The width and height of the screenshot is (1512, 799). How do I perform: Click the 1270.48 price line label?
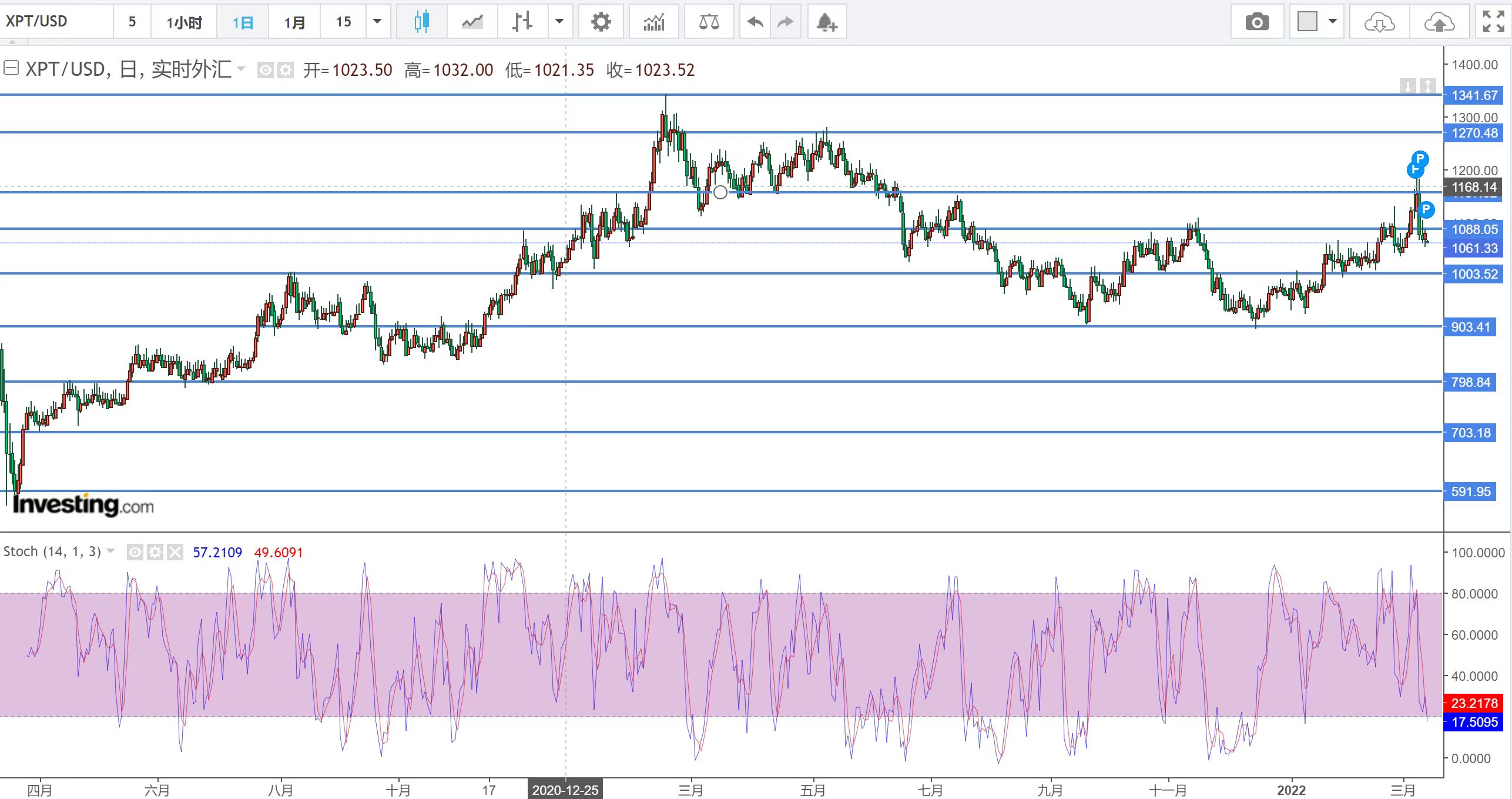[1474, 133]
